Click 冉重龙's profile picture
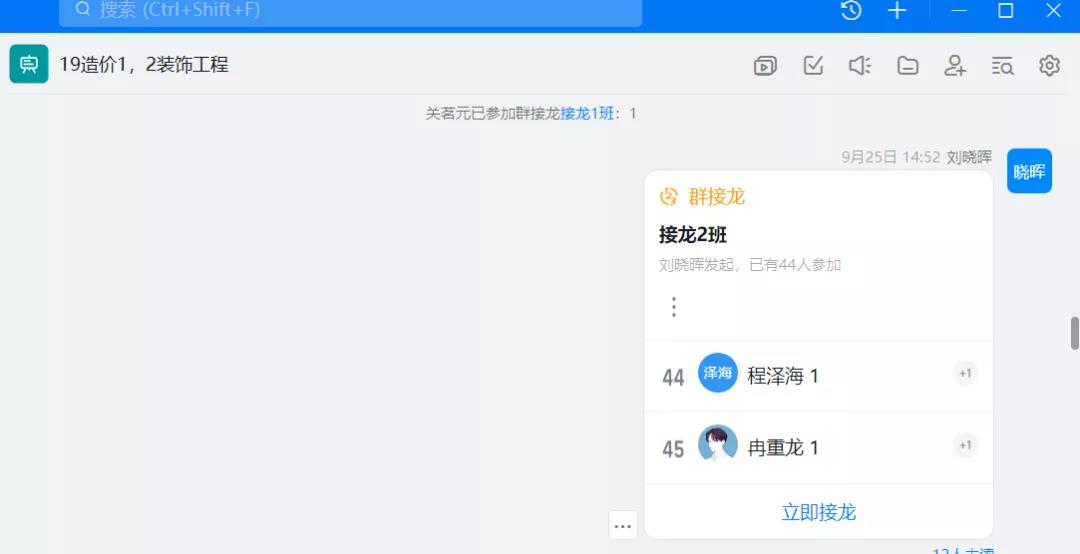Screen dimensions: 1080x554 [717, 446]
